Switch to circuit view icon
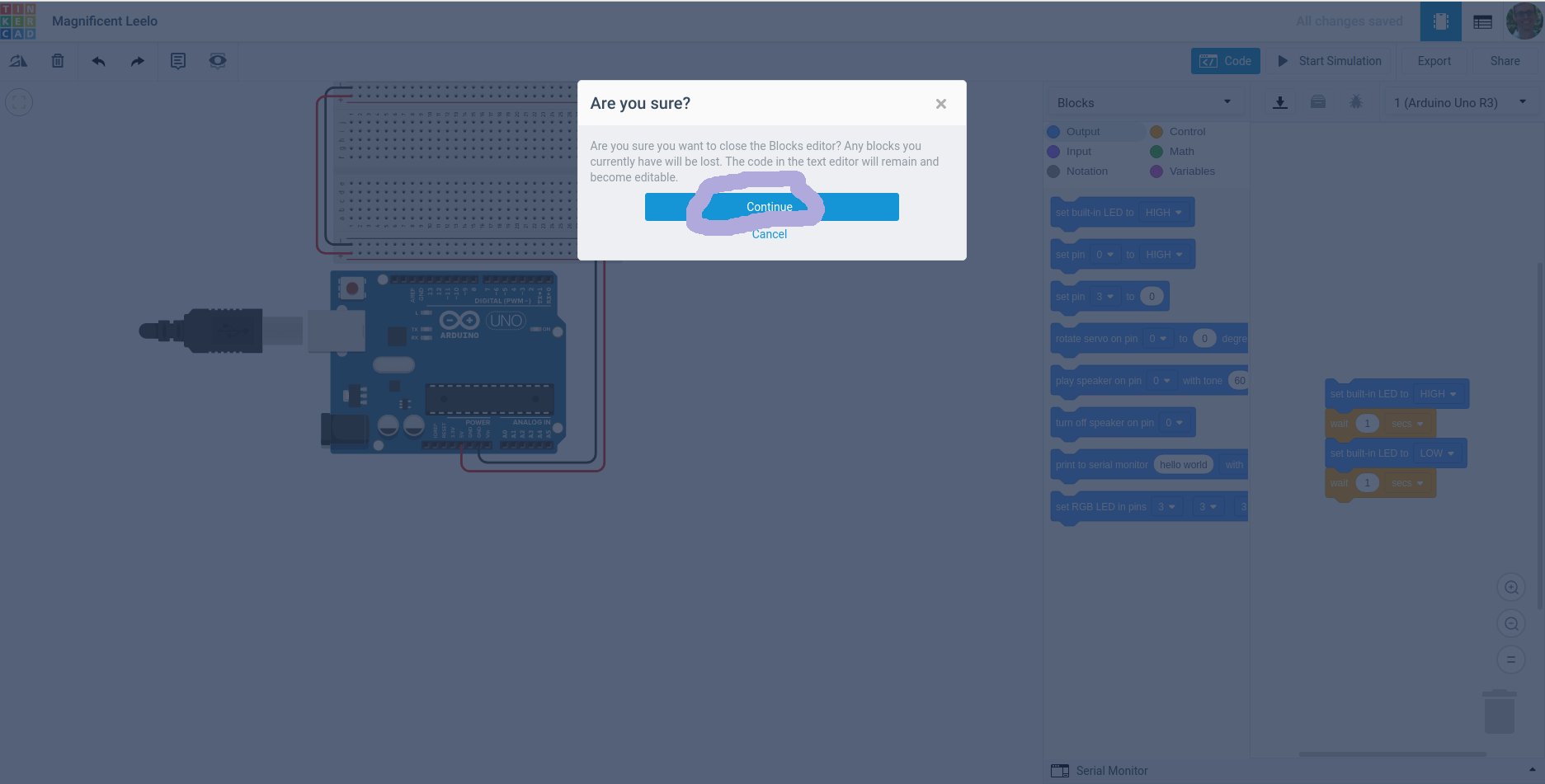 coord(1440,21)
